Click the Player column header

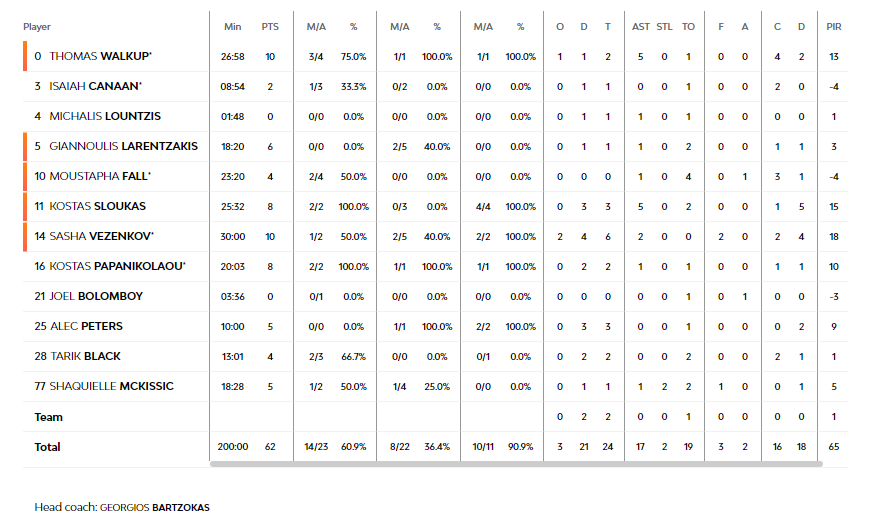point(37,27)
